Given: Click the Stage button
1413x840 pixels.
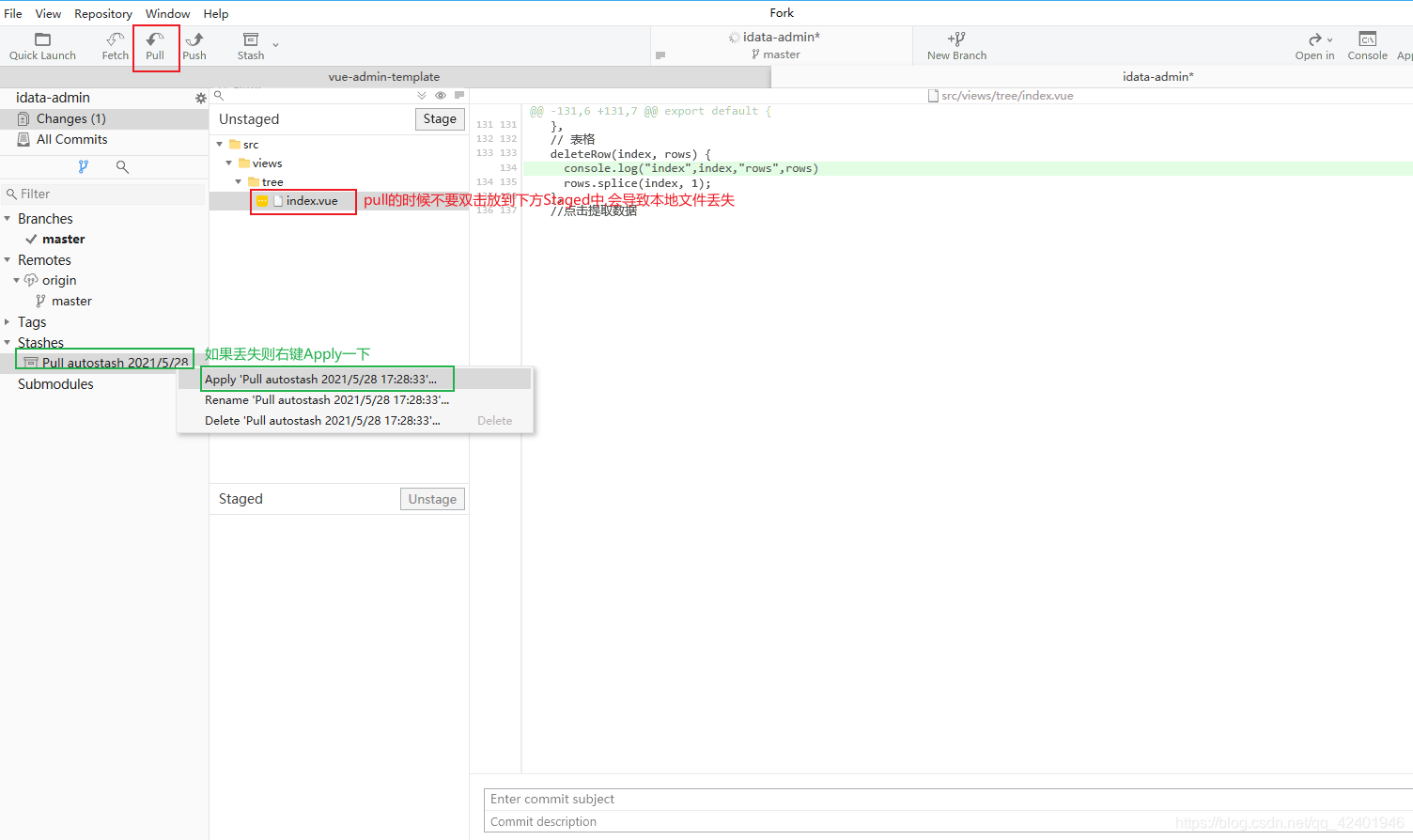Looking at the screenshot, I should pos(440,119).
